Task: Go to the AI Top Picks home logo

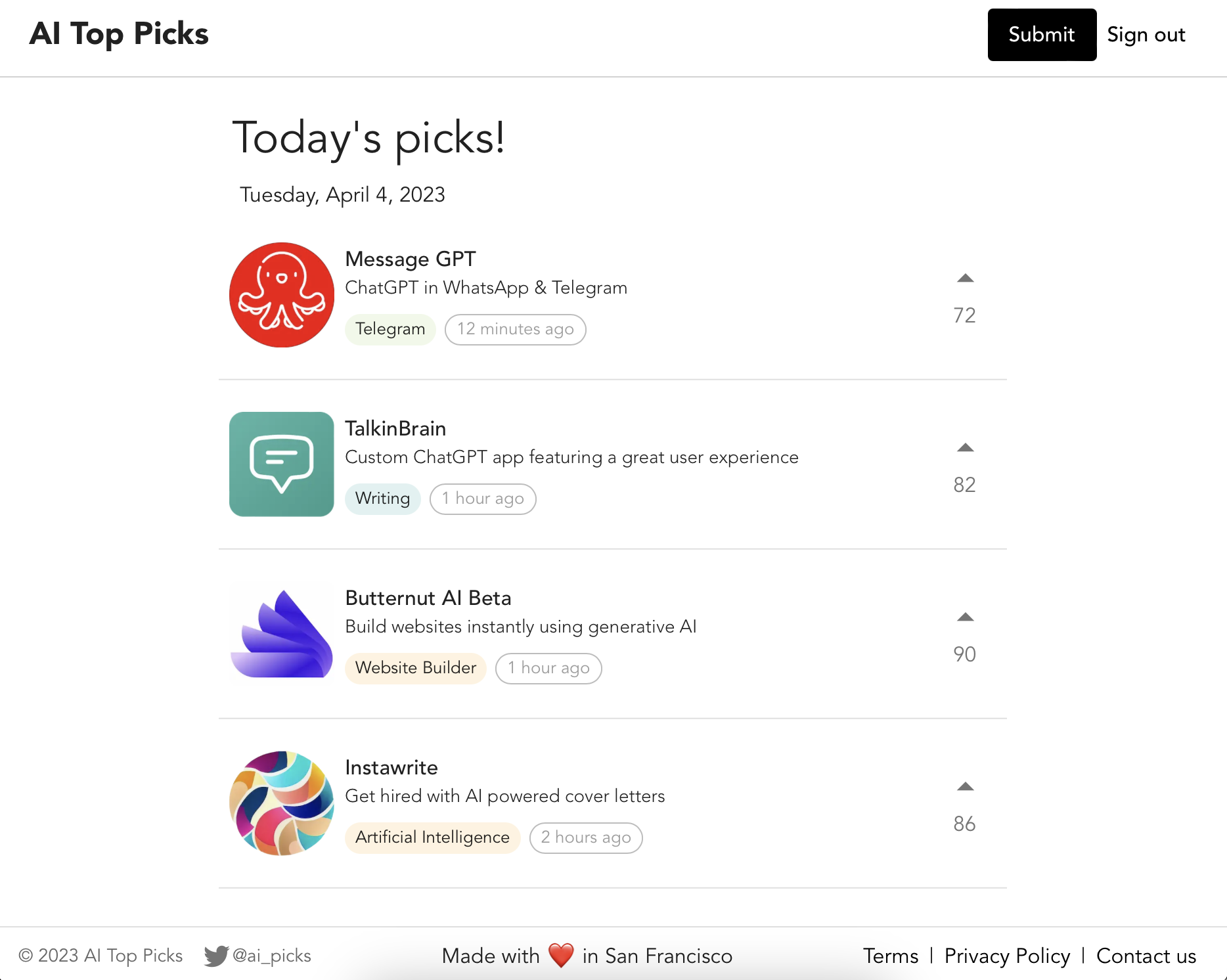Action: click(x=119, y=34)
